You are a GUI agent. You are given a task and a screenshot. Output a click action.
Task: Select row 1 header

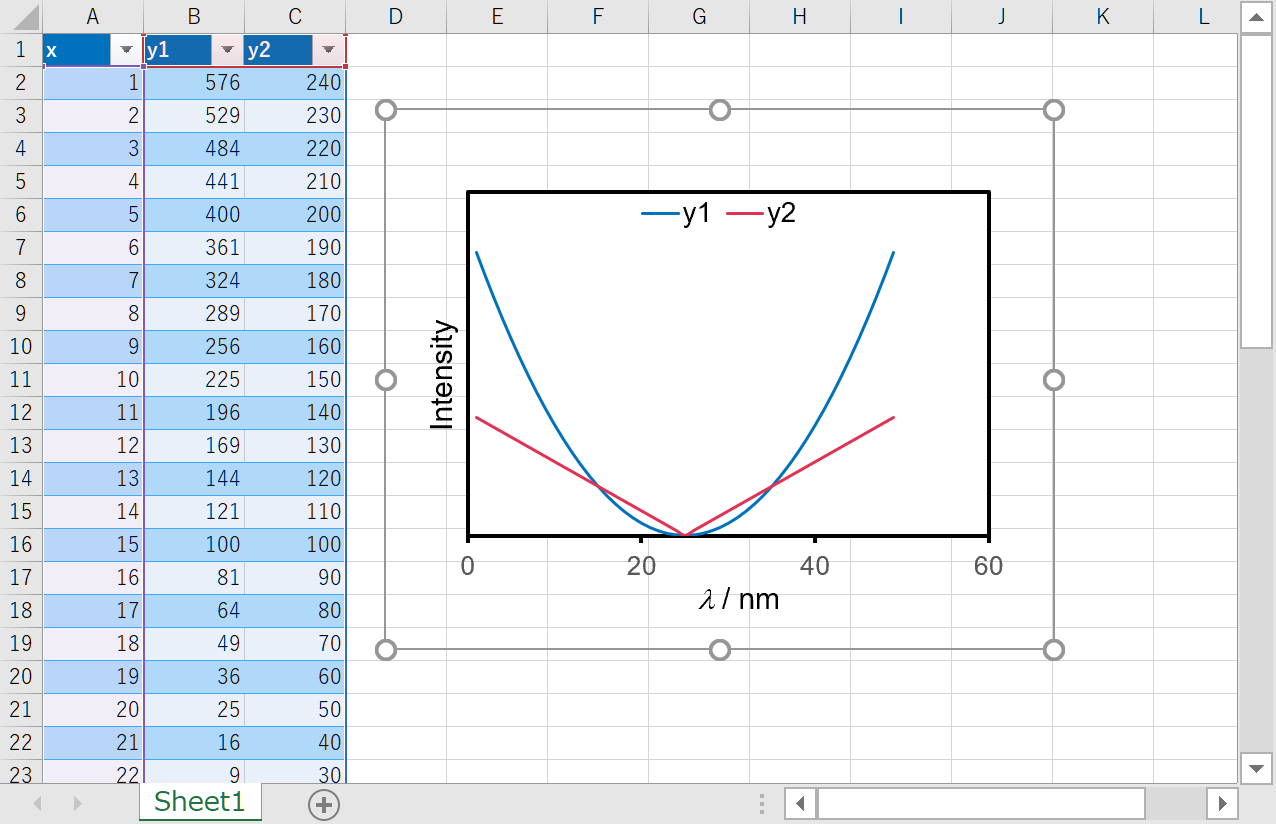(x=21, y=50)
